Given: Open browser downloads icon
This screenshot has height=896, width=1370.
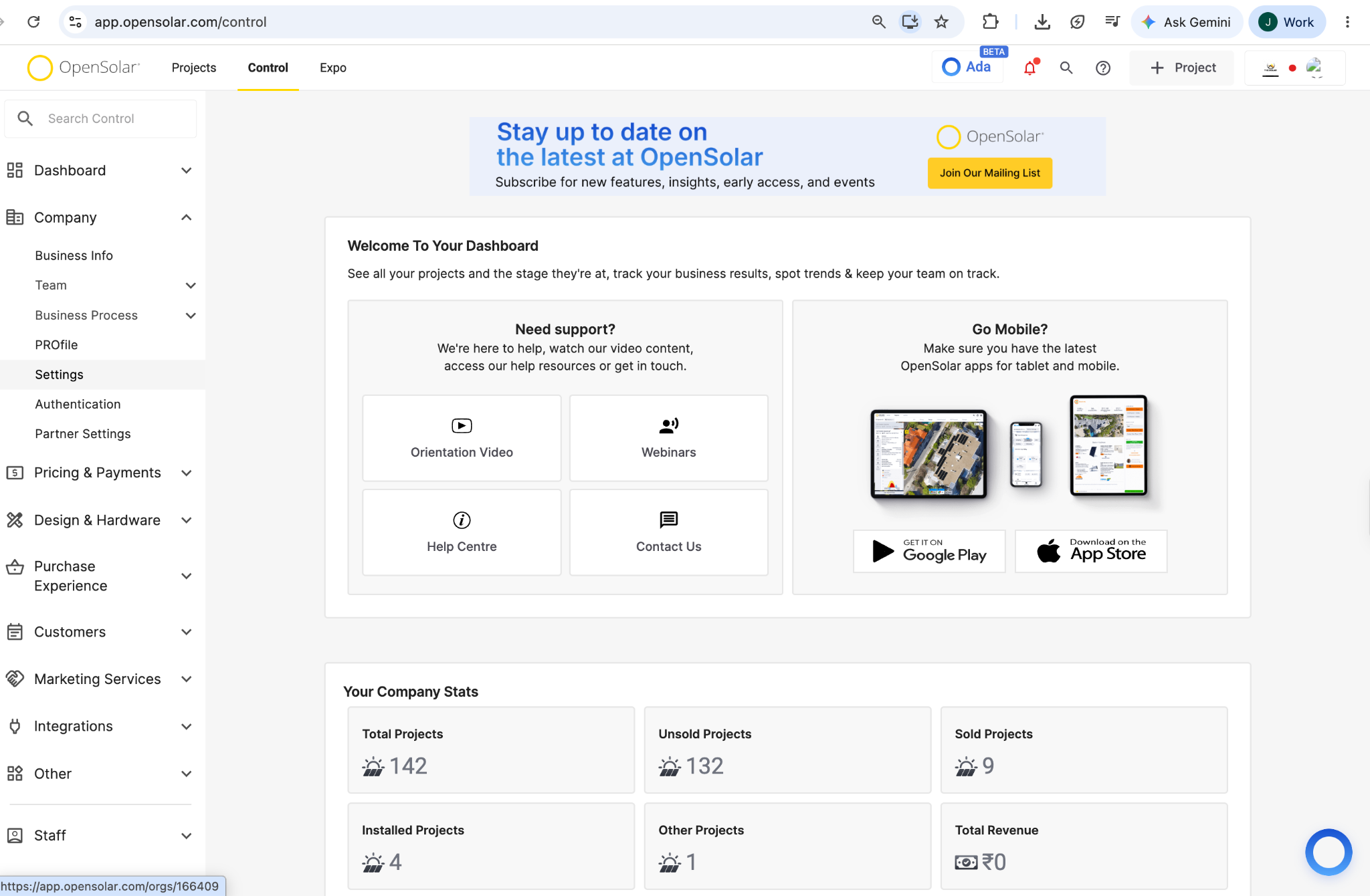Looking at the screenshot, I should coord(1042,22).
